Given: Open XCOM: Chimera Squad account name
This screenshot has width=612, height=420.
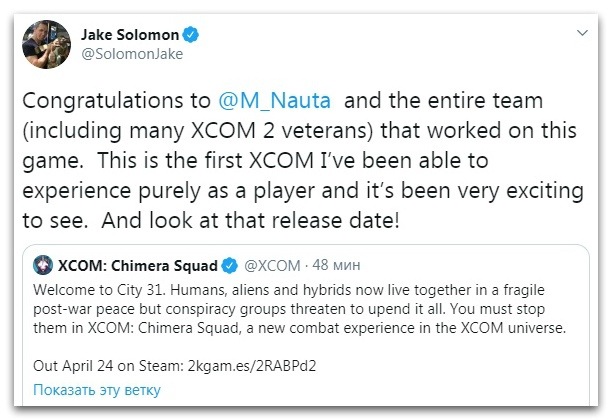Looking at the screenshot, I should (137, 265).
